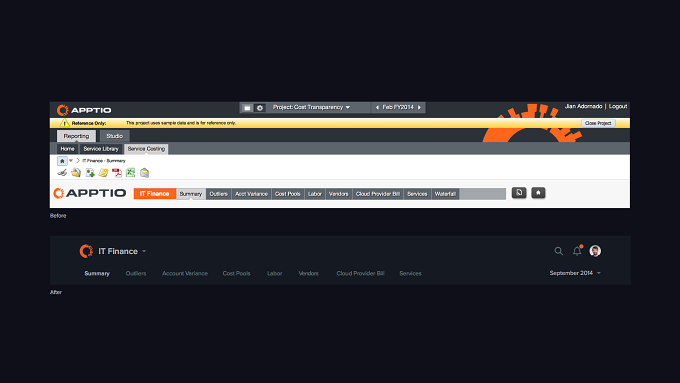This screenshot has height=383, width=680.
Task: Click the notification bell icon
Action: pos(577,251)
